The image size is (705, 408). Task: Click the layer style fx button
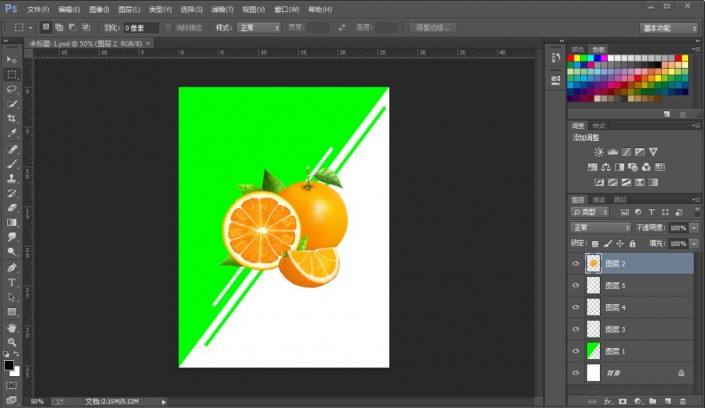pyautogui.click(x=607, y=401)
